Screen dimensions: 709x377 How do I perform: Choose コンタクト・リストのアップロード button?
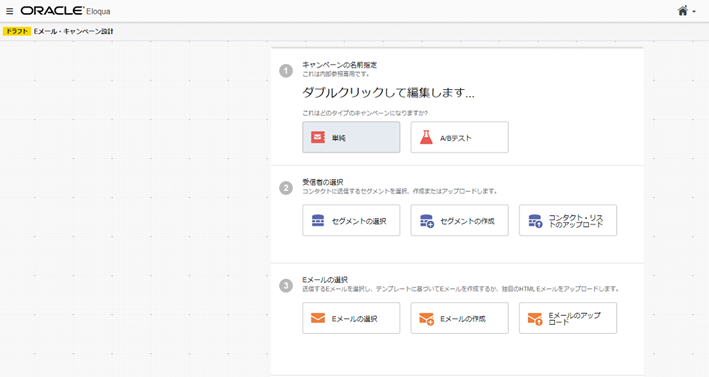coord(568,220)
